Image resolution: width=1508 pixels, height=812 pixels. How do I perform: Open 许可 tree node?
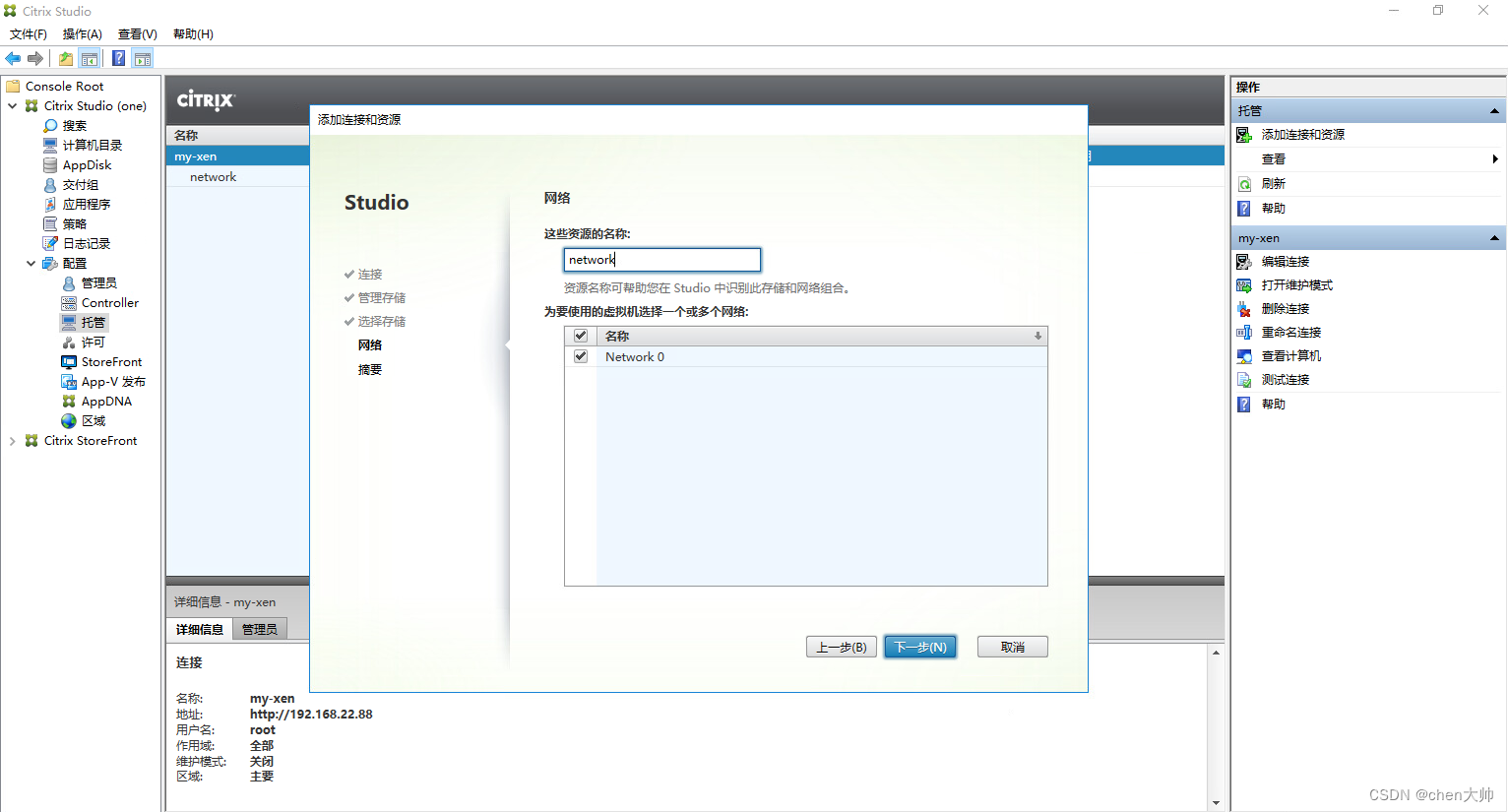tap(93, 343)
